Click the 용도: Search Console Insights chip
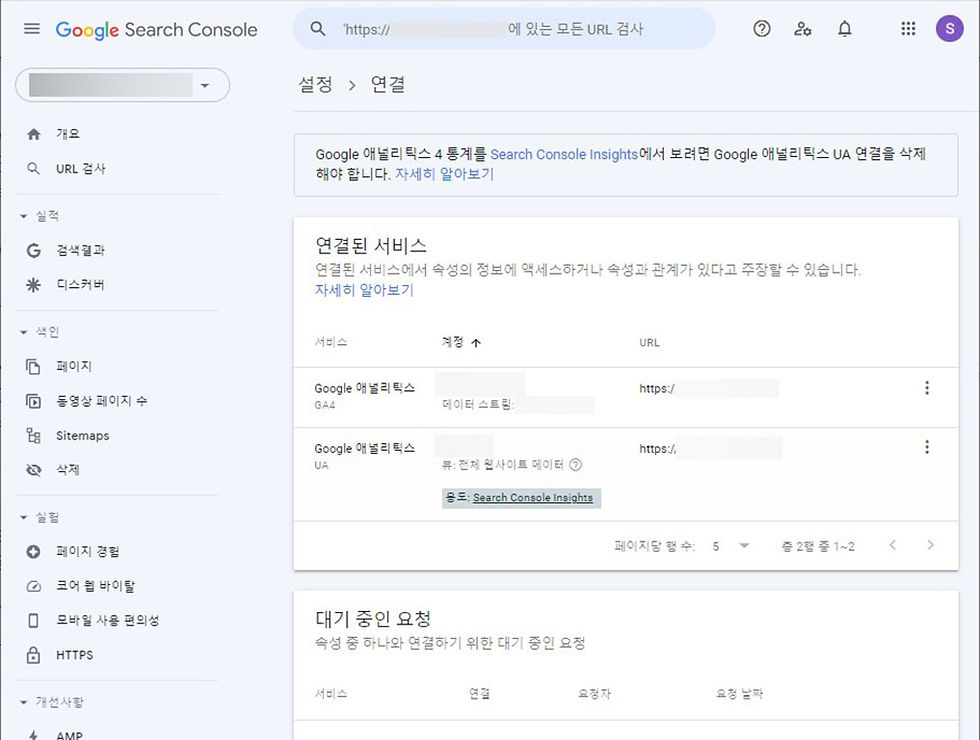The height and width of the screenshot is (740, 980). point(521,498)
